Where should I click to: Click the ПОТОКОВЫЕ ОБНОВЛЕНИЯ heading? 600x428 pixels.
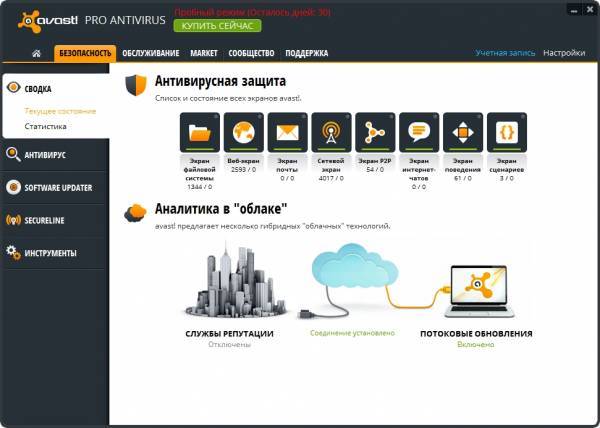[x=476, y=334]
